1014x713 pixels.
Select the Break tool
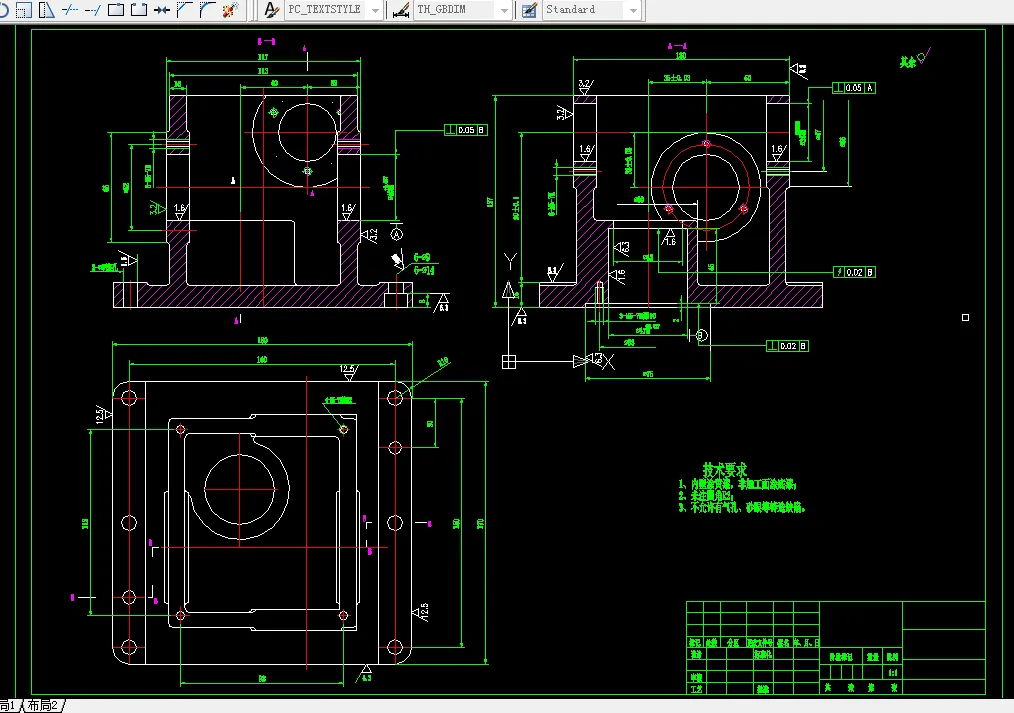(x=137, y=10)
